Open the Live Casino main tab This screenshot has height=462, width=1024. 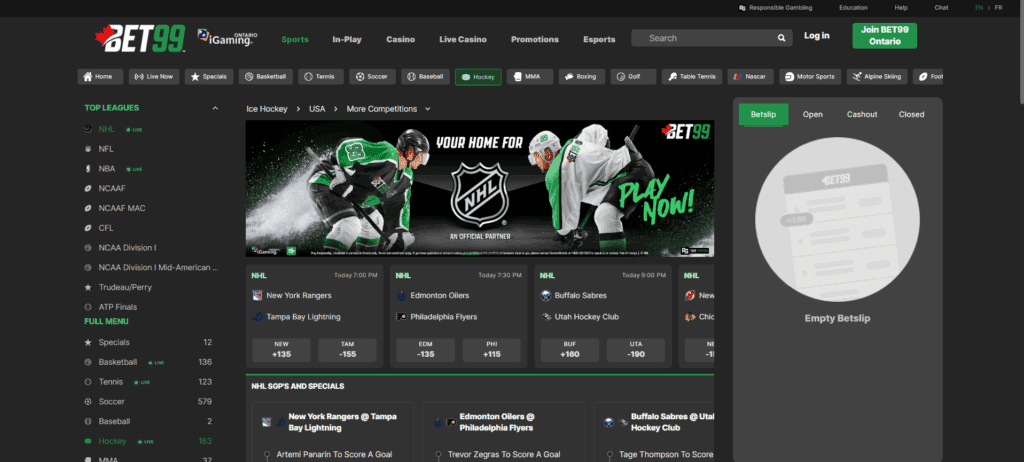pyautogui.click(x=463, y=39)
